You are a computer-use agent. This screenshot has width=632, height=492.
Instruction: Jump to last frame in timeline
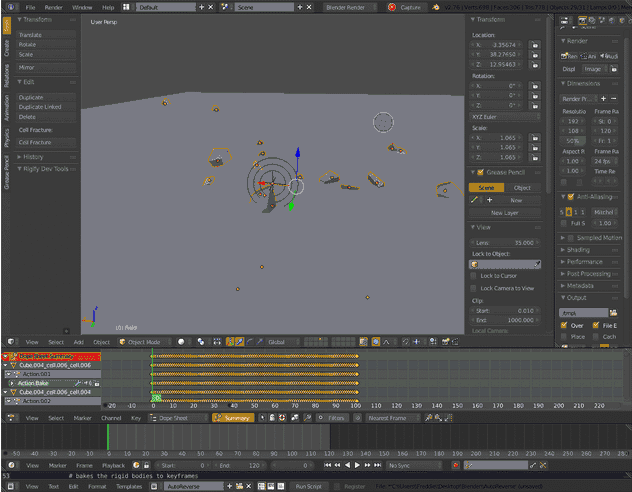377,465
